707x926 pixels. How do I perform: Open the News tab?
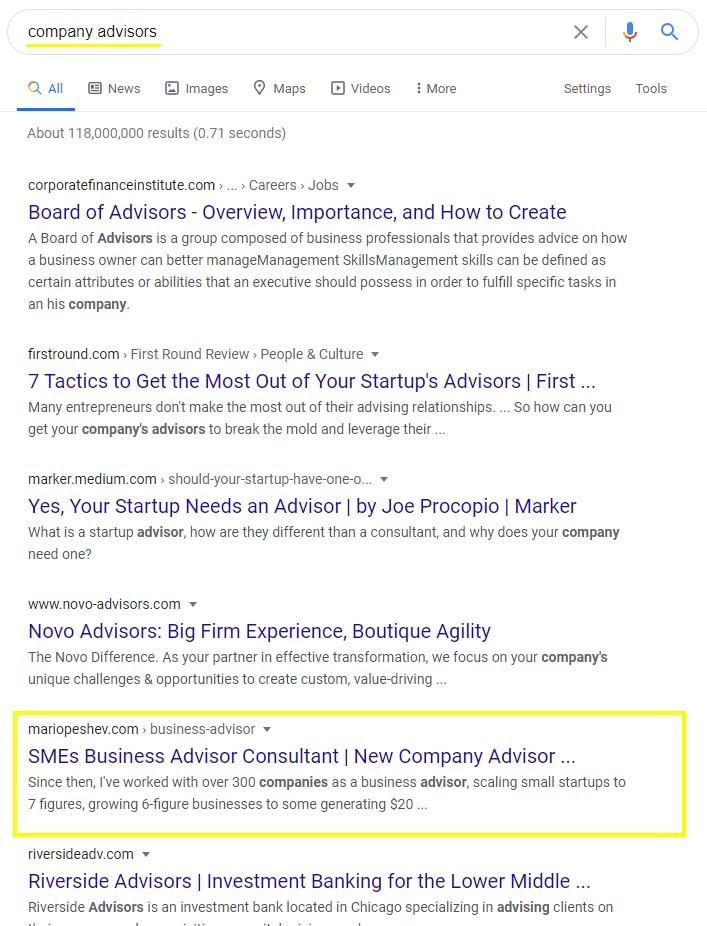(x=114, y=88)
